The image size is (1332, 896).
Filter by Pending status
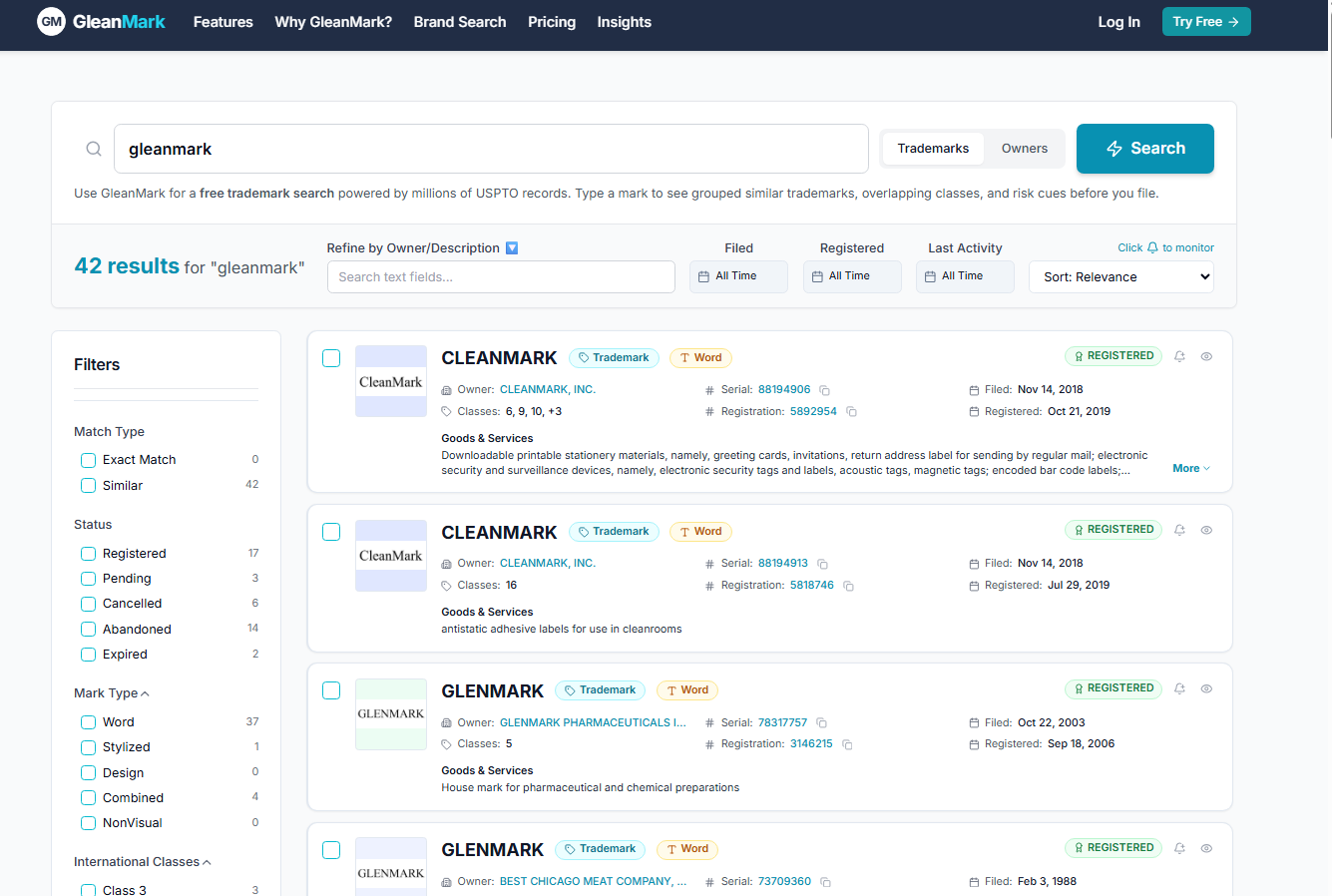tap(89, 579)
